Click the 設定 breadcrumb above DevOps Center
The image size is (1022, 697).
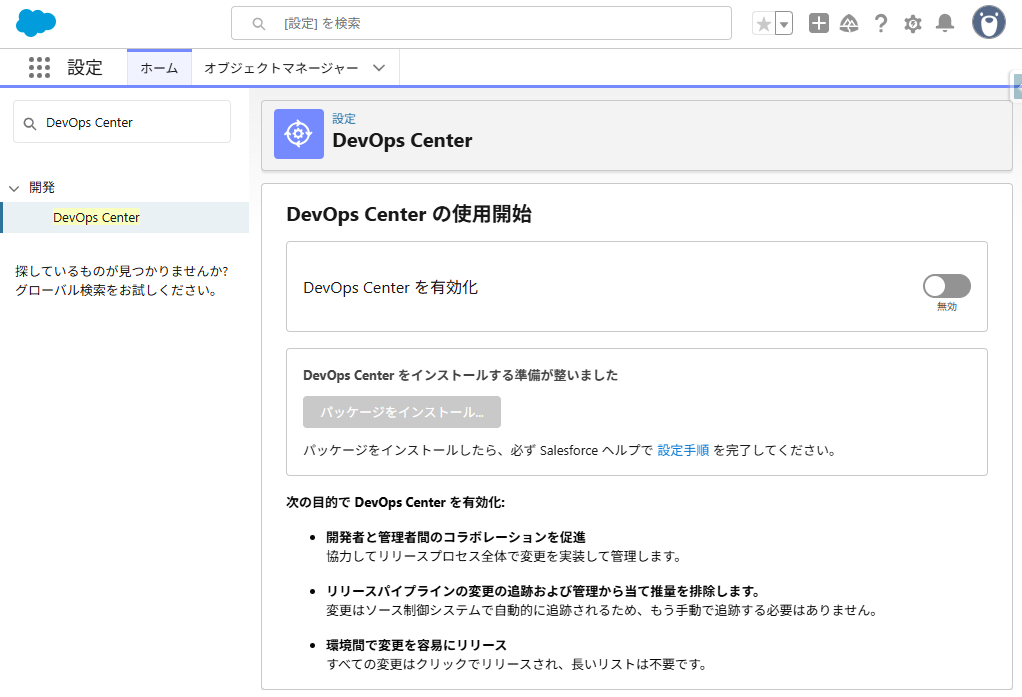tap(343, 119)
